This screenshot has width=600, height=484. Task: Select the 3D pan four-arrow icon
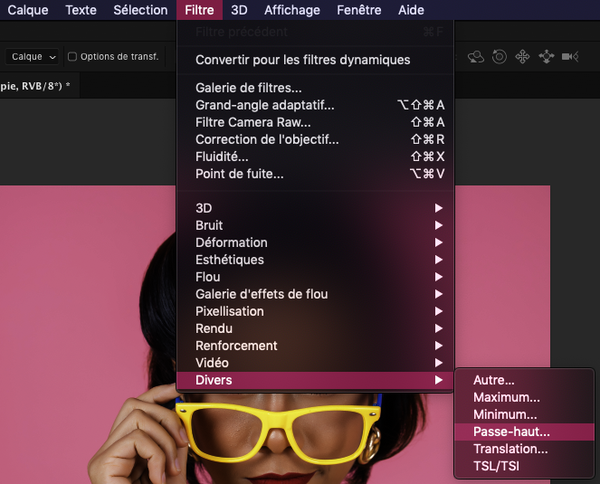click(522, 57)
